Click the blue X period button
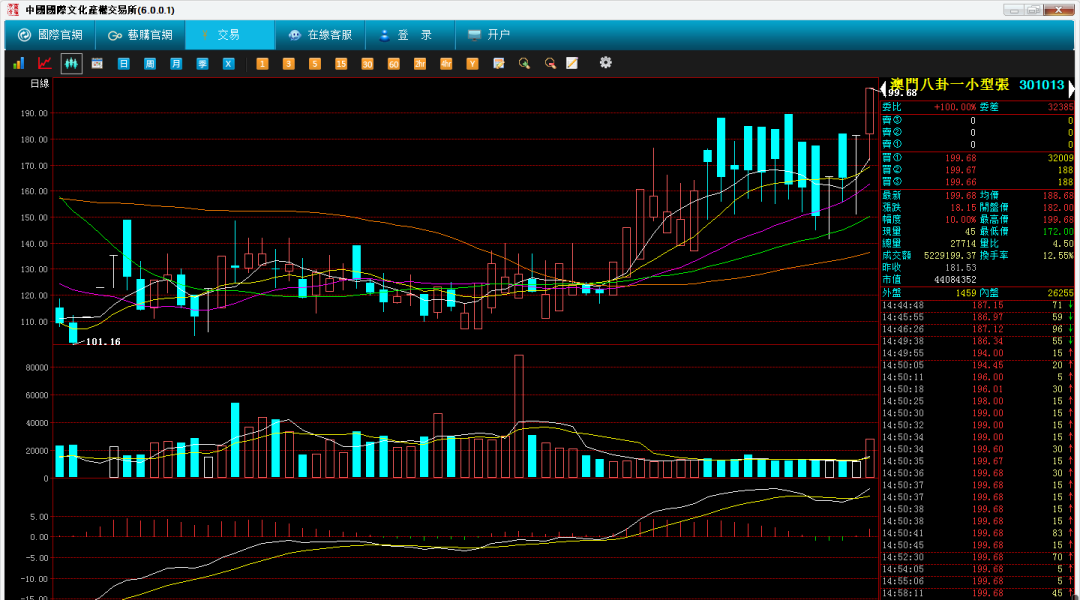The image size is (1080, 600). coord(228,63)
